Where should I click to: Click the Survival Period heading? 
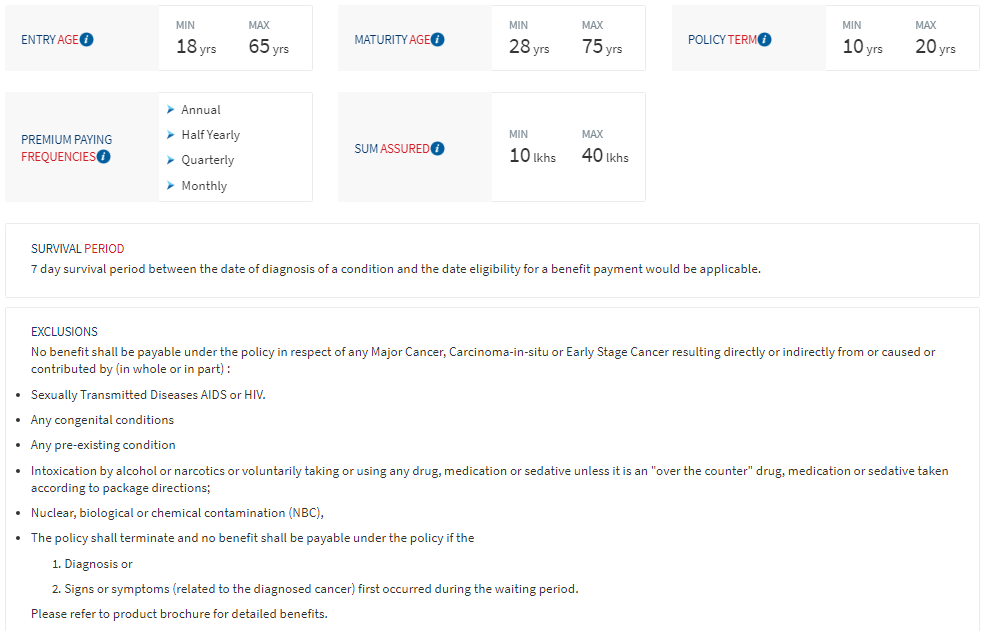click(77, 248)
